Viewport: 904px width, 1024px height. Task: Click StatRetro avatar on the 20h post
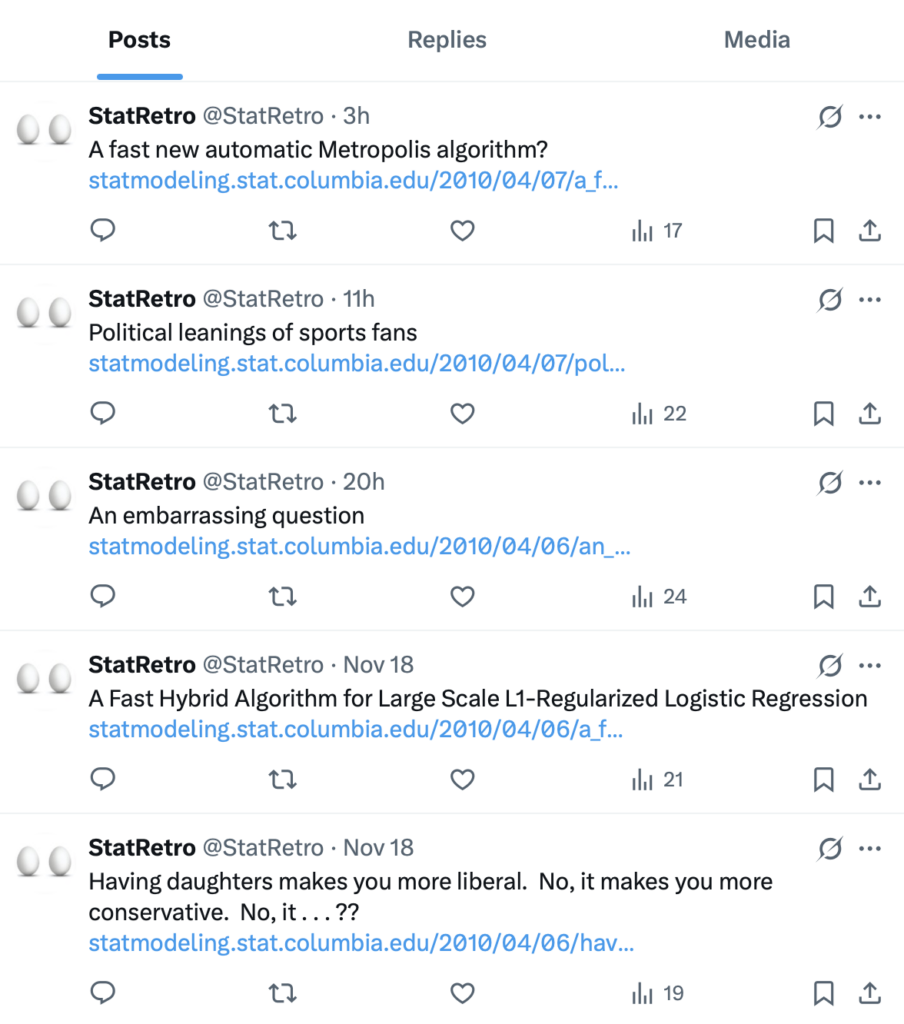click(x=46, y=495)
